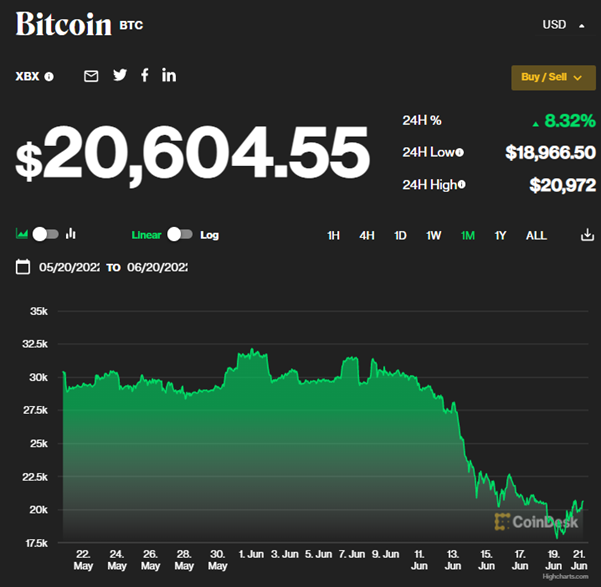Select the 1W time range

[x=433, y=236]
